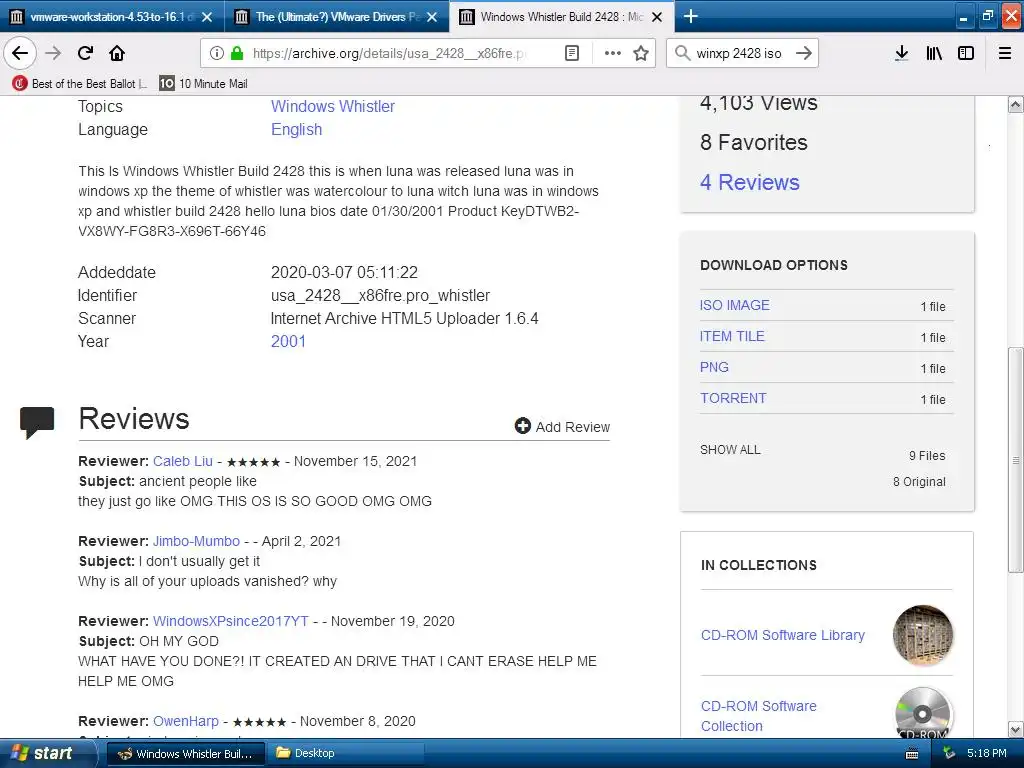Click the green secure connection padlock
This screenshot has height=768, width=1024.
tap(237, 53)
